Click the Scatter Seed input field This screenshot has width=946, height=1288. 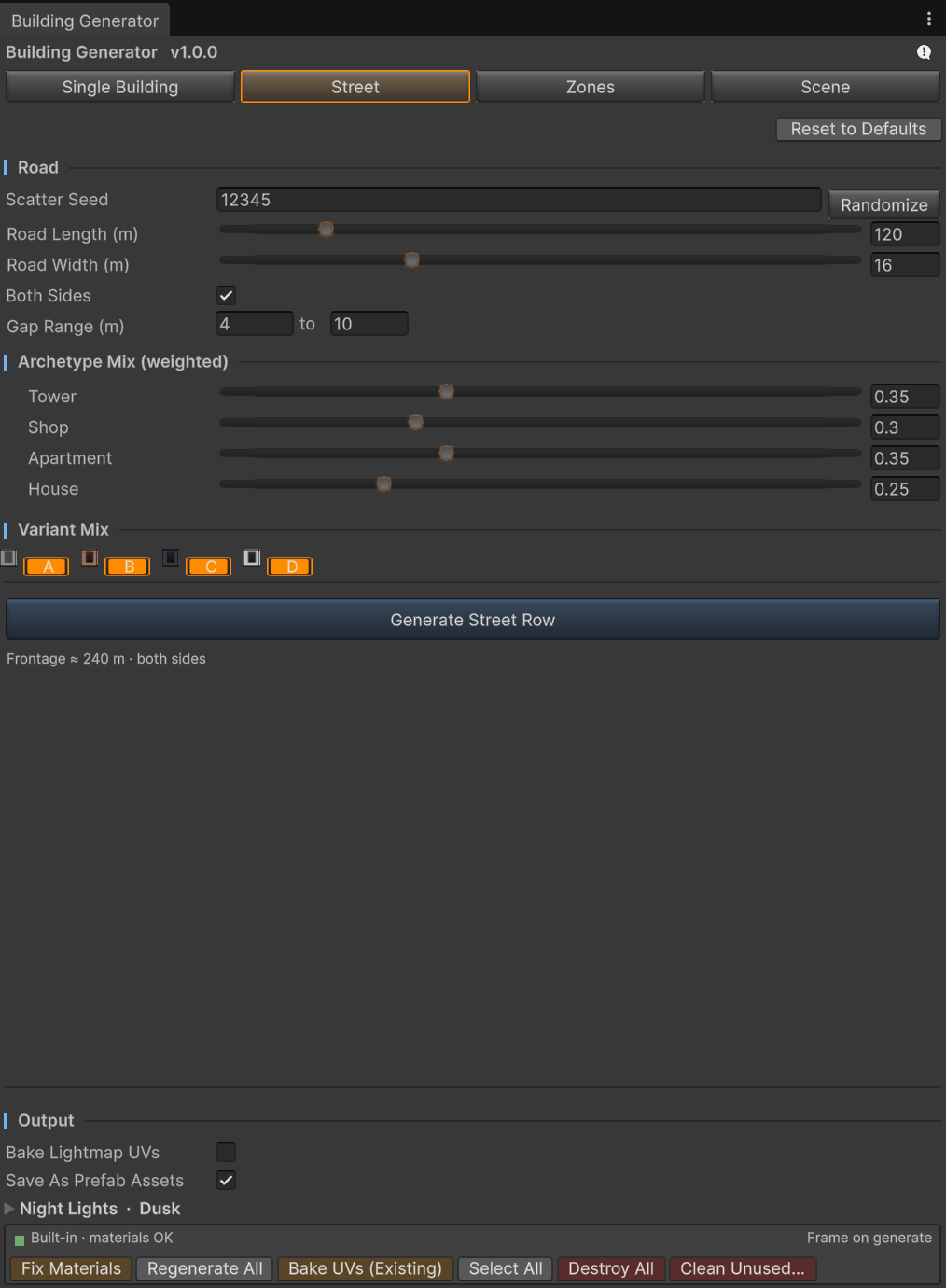[x=519, y=200]
